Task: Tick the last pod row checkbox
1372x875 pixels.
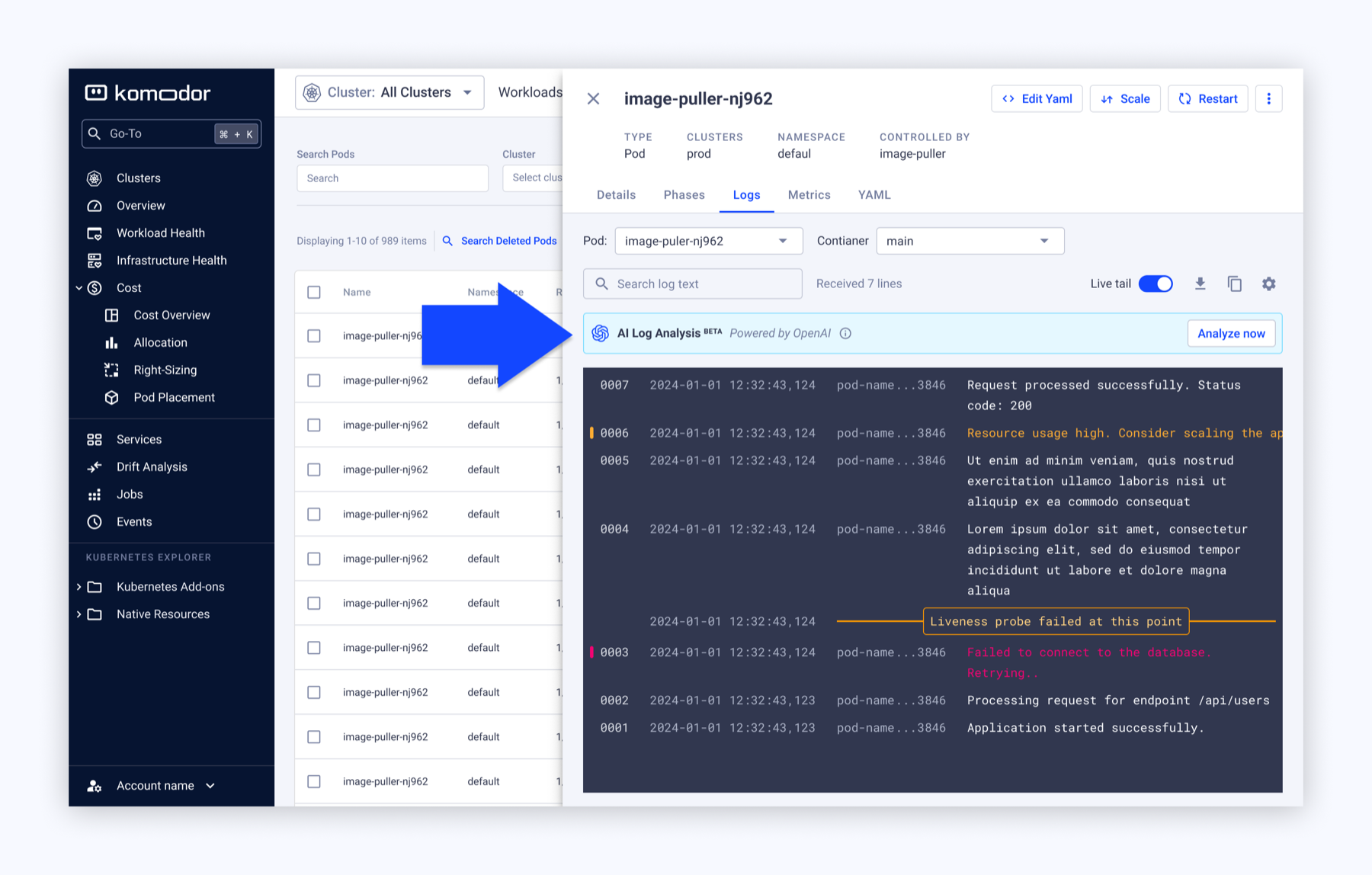Action: tap(314, 781)
